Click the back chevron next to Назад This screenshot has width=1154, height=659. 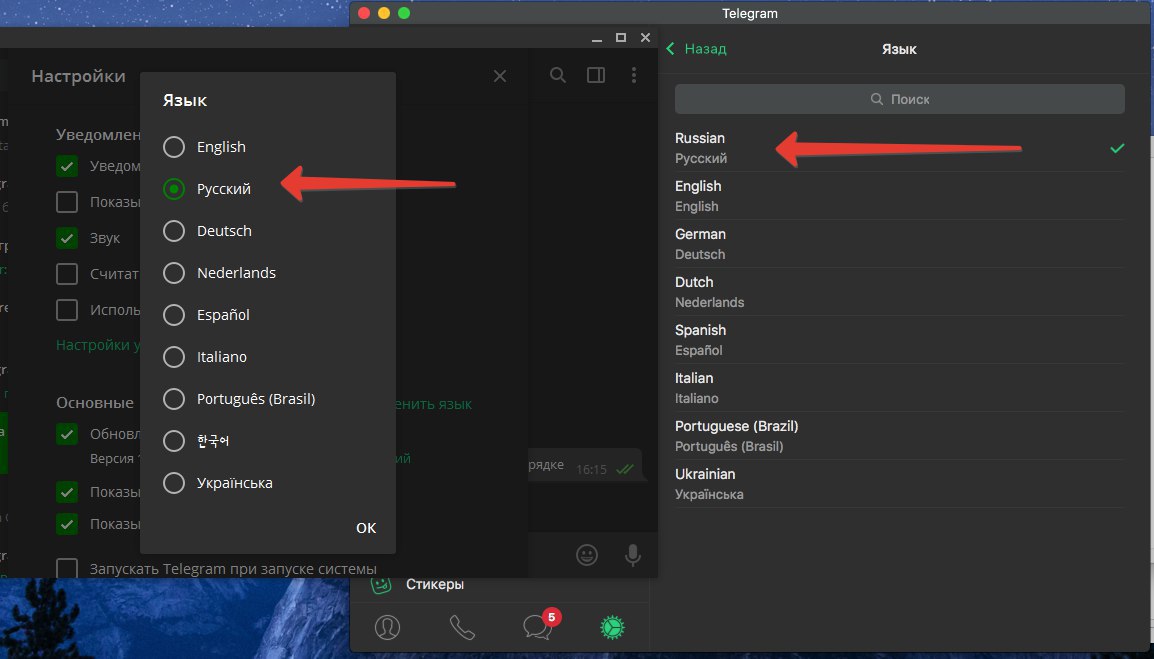point(670,49)
